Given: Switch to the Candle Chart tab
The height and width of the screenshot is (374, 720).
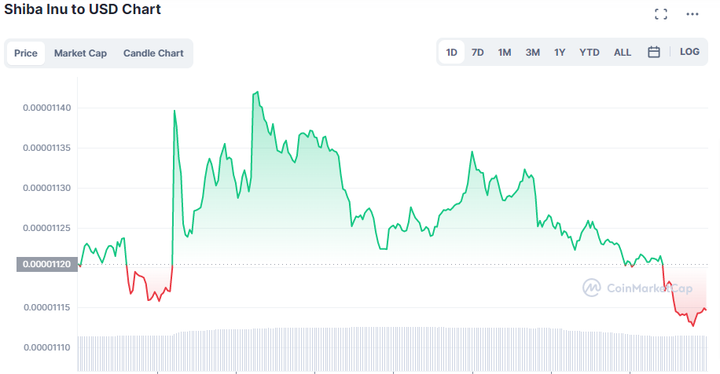Looking at the screenshot, I should [153, 53].
